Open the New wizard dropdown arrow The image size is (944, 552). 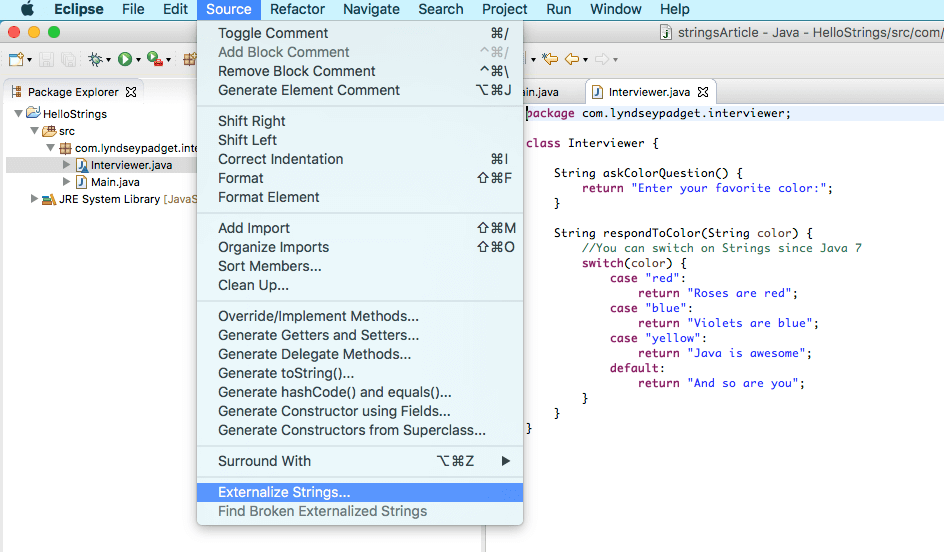pyautogui.click(x=29, y=60)
